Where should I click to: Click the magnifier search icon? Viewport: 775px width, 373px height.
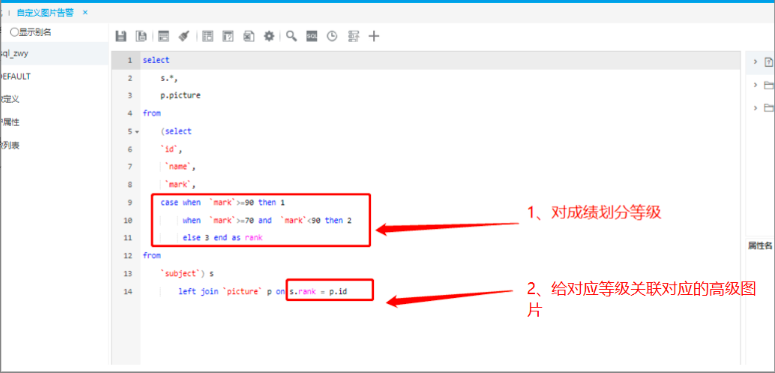(292, 36)
